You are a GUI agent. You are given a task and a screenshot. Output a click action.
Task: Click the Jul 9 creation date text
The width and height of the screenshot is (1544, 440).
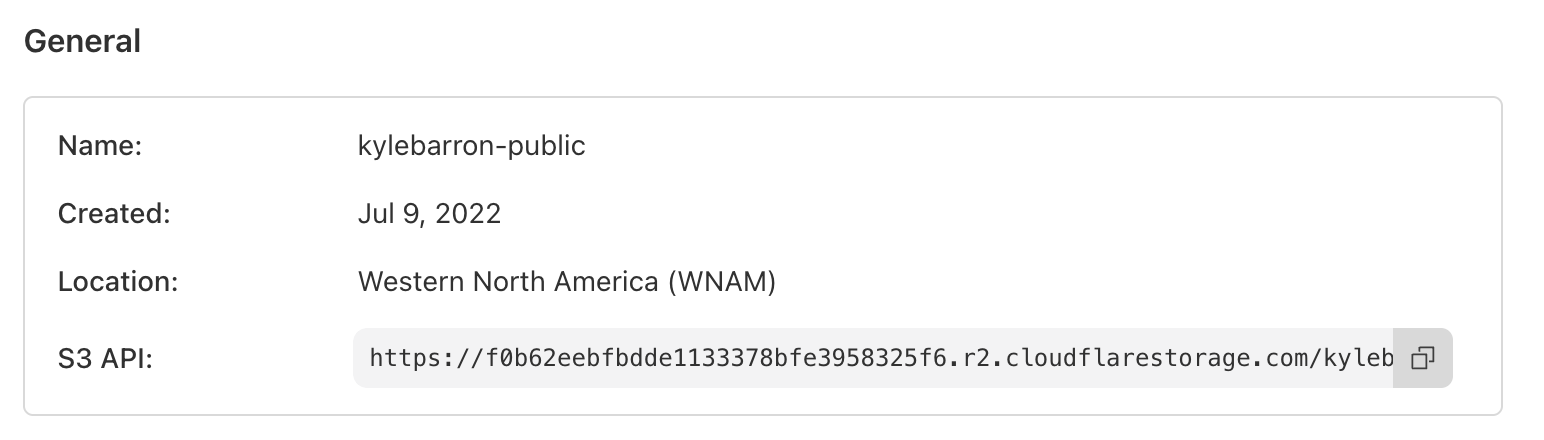coord(387,214)
